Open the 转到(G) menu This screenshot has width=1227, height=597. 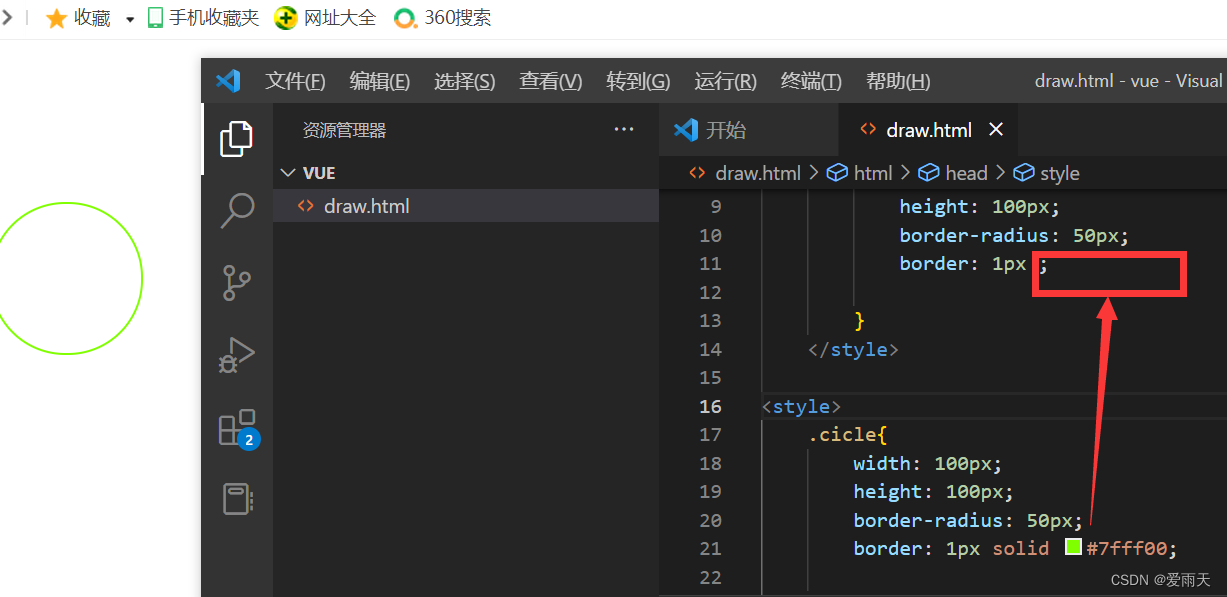pos(638,82)
